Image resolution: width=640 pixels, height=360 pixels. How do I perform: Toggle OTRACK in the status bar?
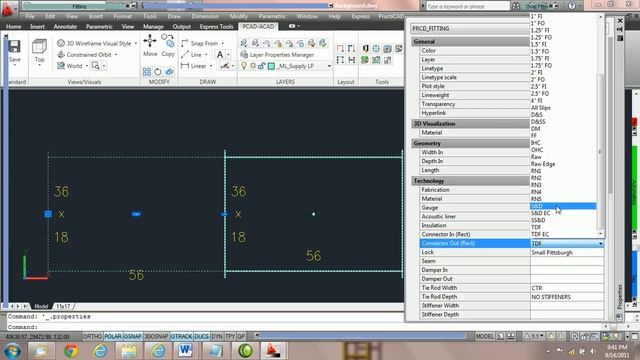pyautogui.click(x=181, y=336)
